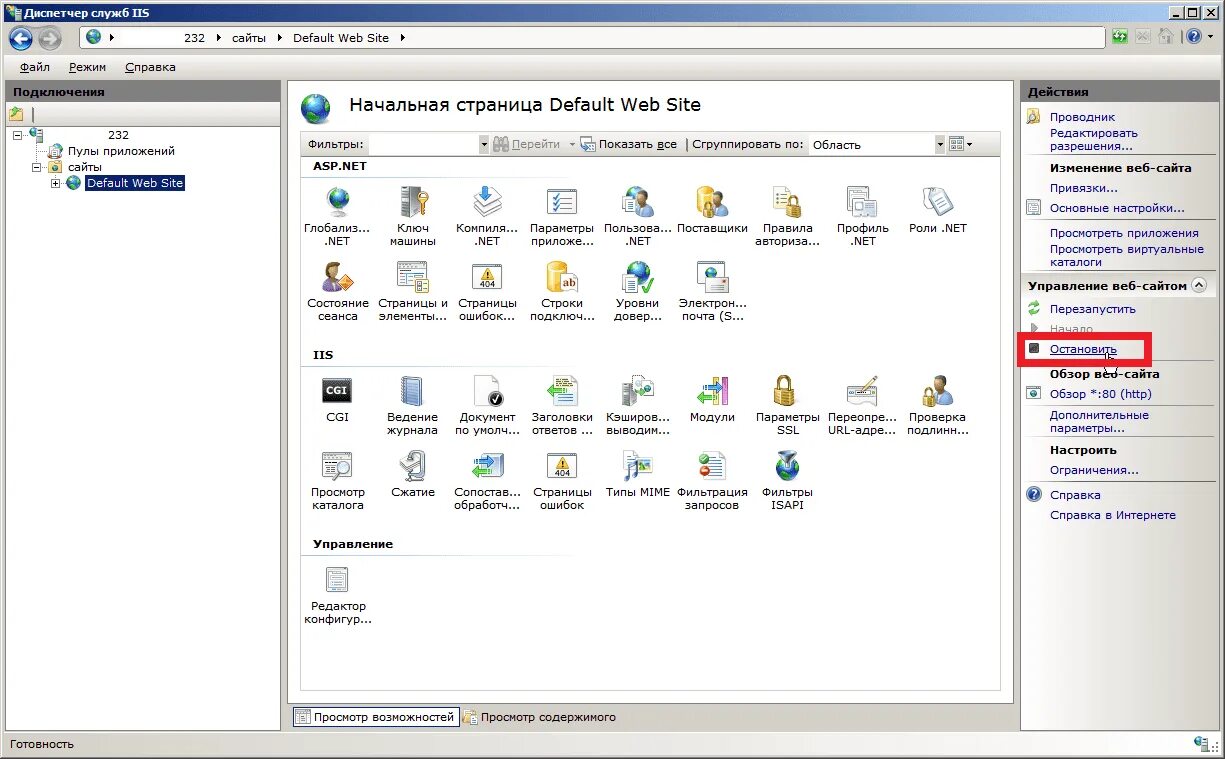Open Основные настройки... link
The width and height of the screenshot is (1225, 759).
pyautogui.click(x=1116, y=208)
